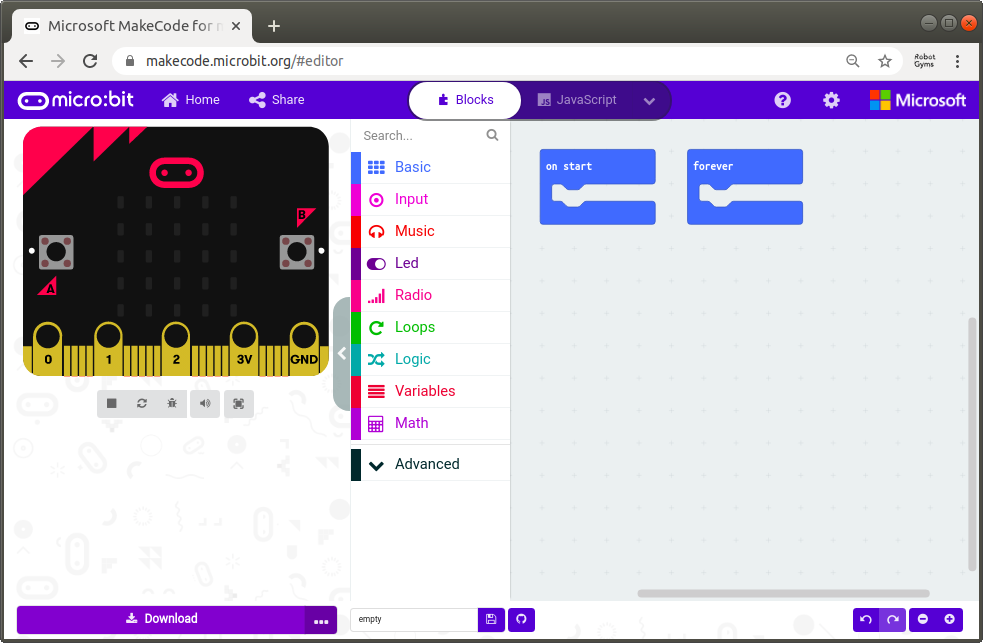Create GitHub repository
This screenshot has height=643, width=983.
coord(522,620)
